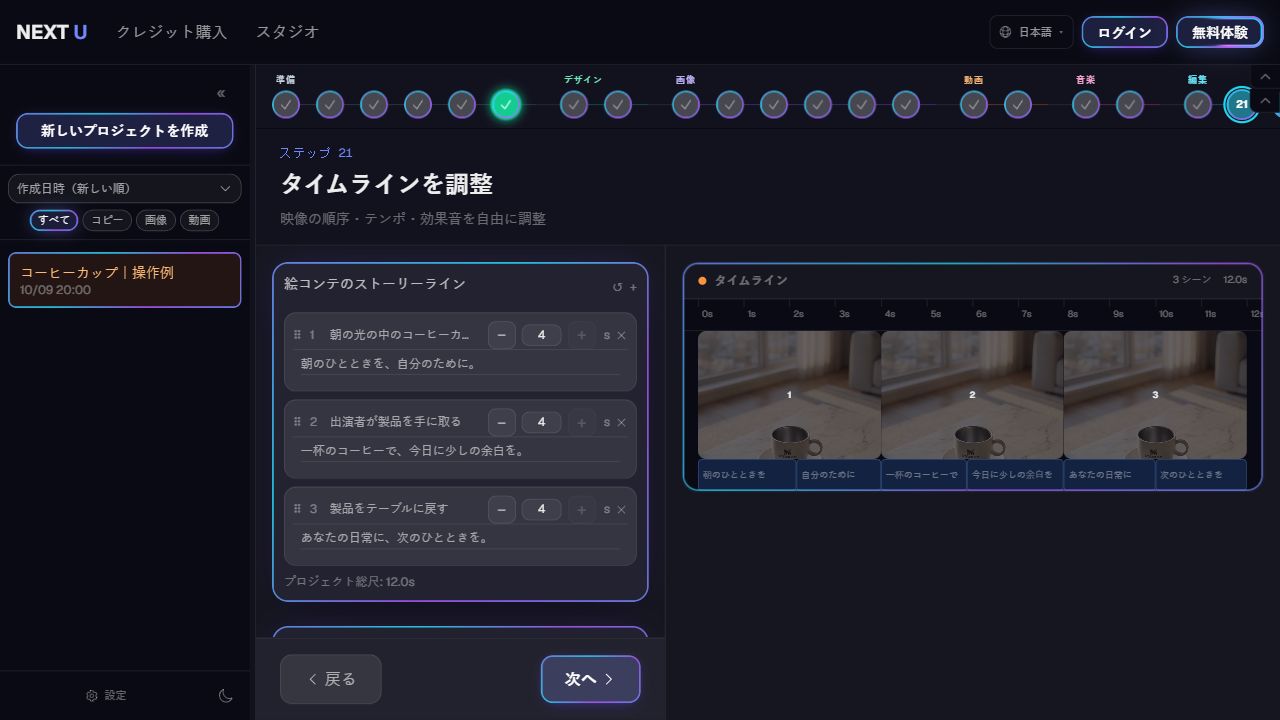This screenshot has width=1280, height=720.
Task: Click the second checkmark step under デザイン
Action: click(x=618, y=104)
